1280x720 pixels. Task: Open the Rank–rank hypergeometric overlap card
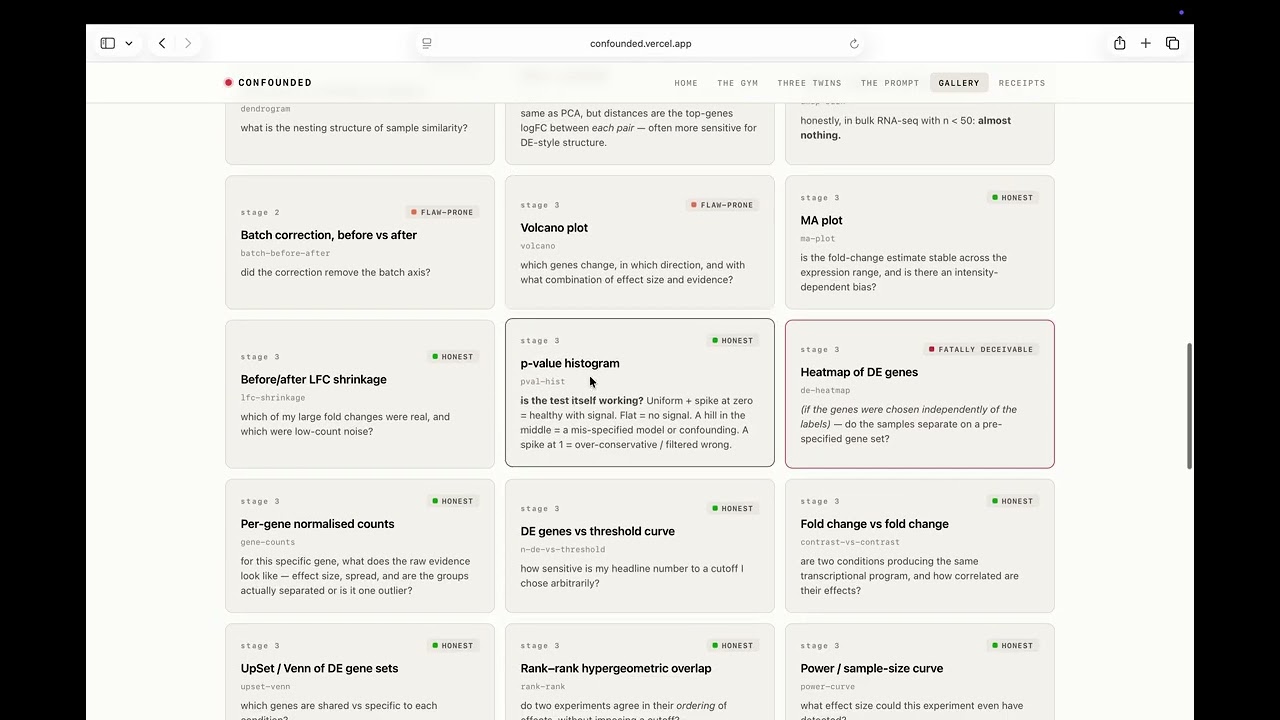tap(640, 672)
